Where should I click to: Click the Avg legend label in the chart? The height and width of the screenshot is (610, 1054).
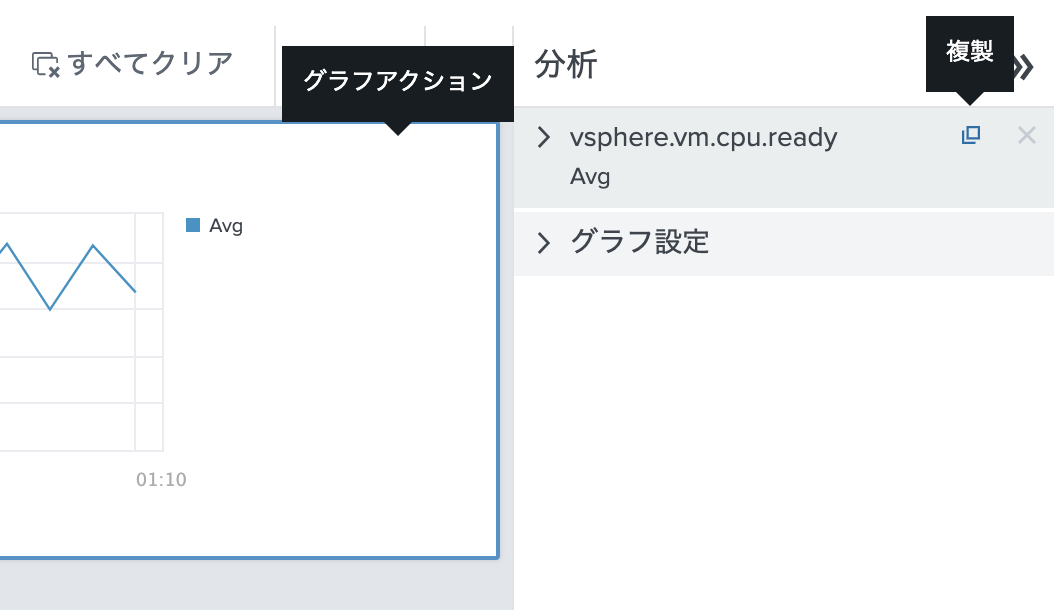pyautogui.click(x=226, y=226)
